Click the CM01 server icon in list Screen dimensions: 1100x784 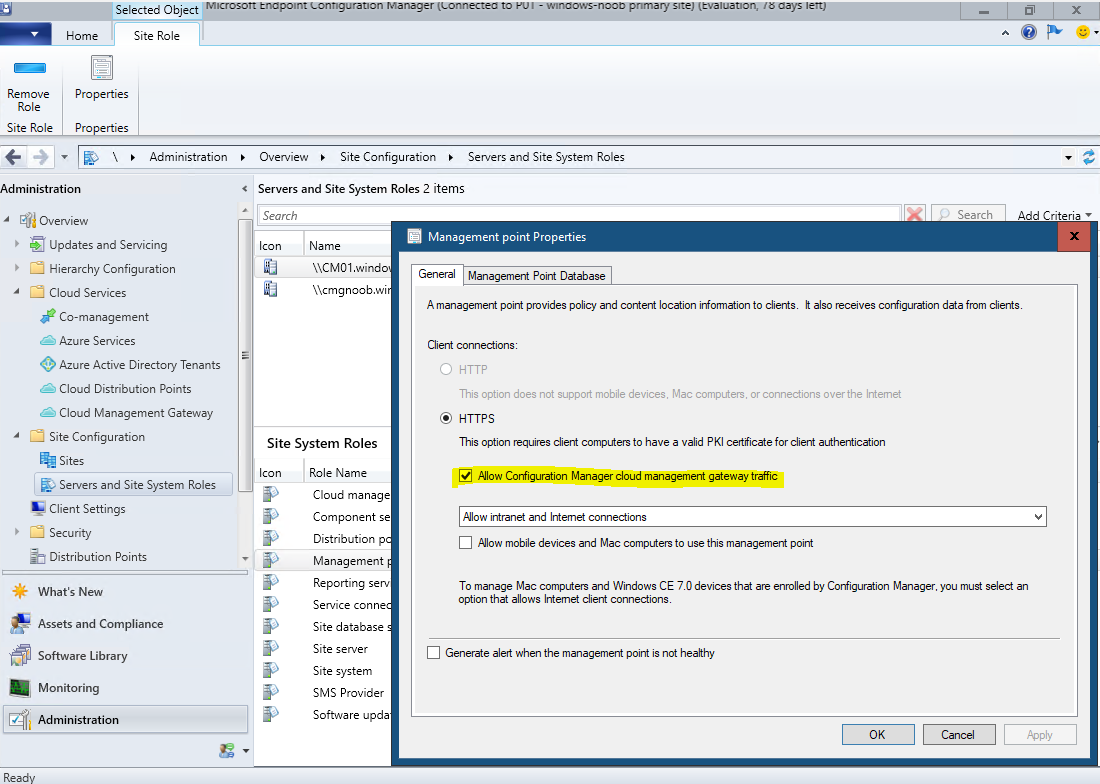pos(271,267)
